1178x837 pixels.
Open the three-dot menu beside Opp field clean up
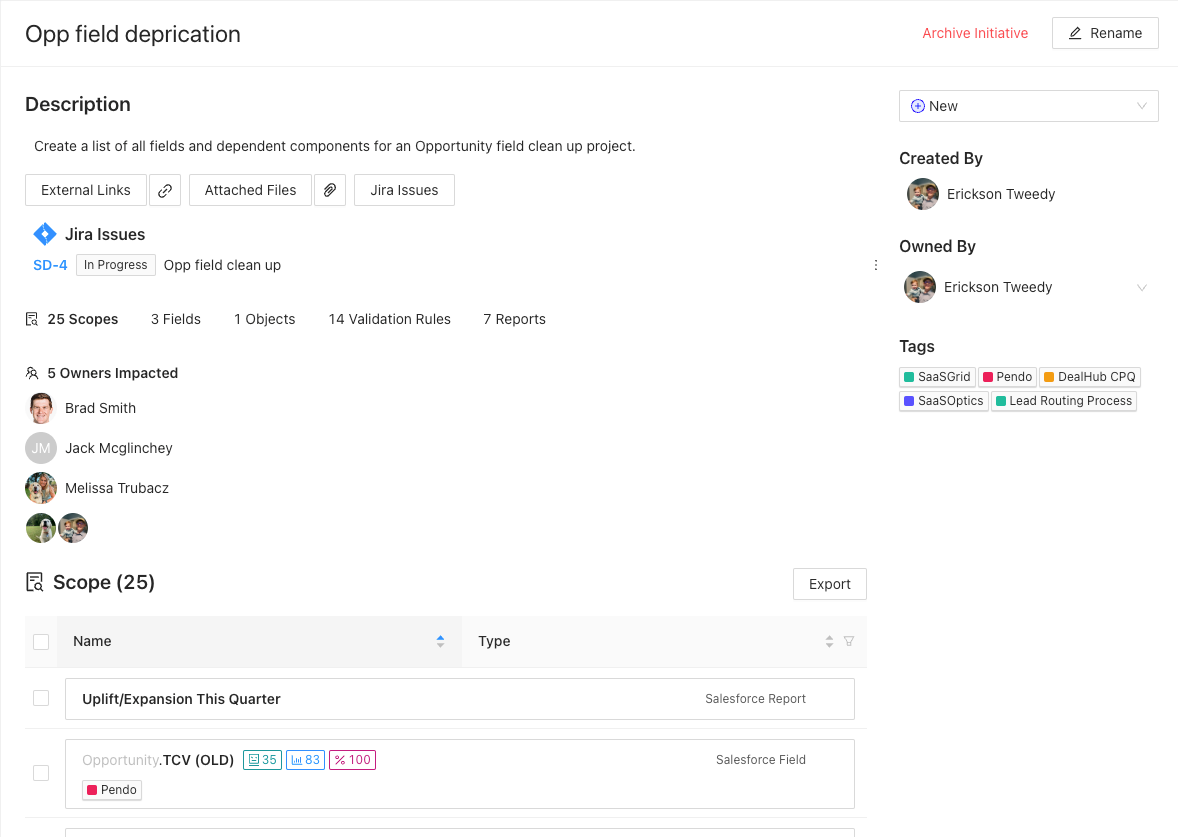tap(876, 265)
